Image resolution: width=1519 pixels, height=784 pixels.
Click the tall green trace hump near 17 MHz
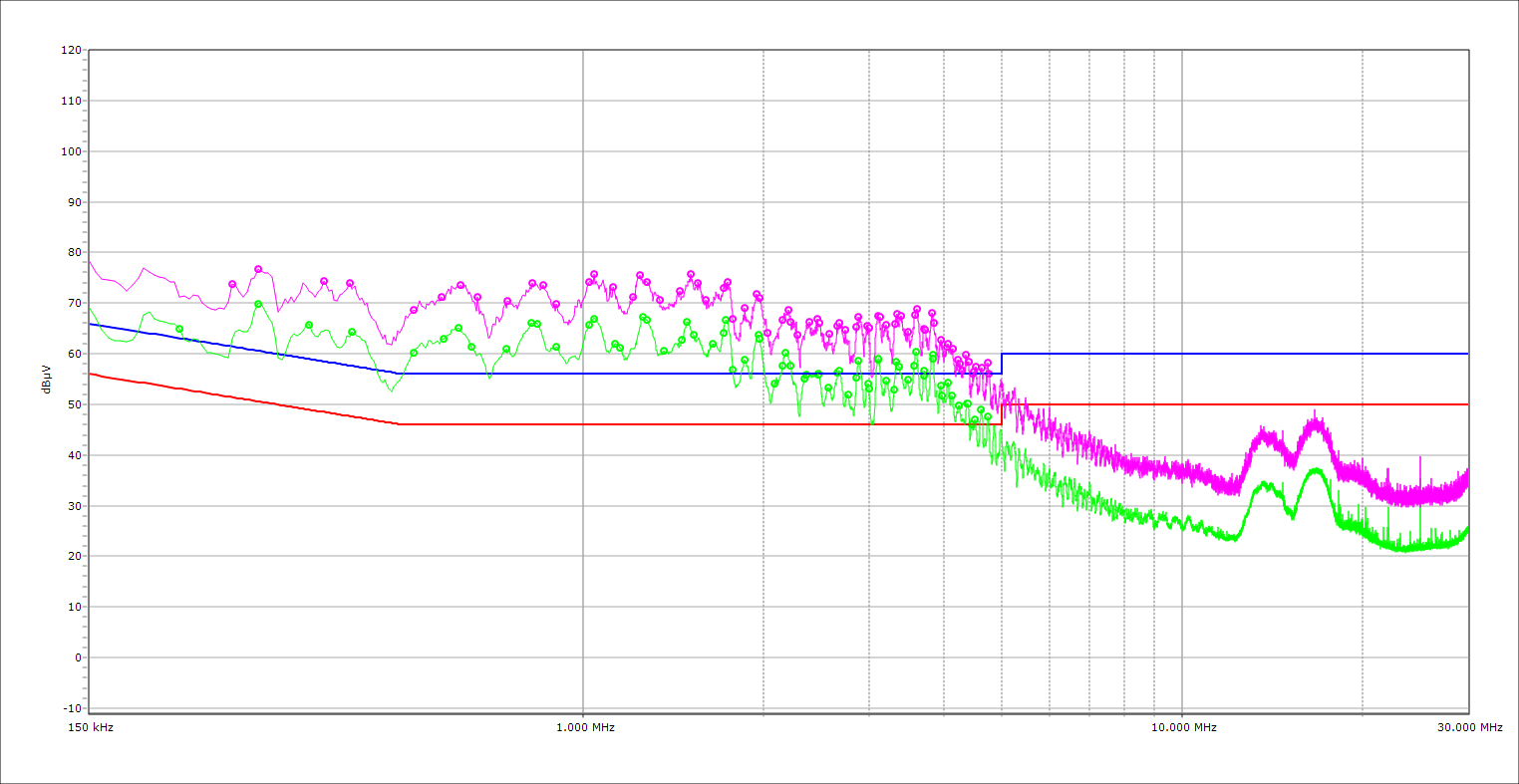click(x=1316, y=470)
